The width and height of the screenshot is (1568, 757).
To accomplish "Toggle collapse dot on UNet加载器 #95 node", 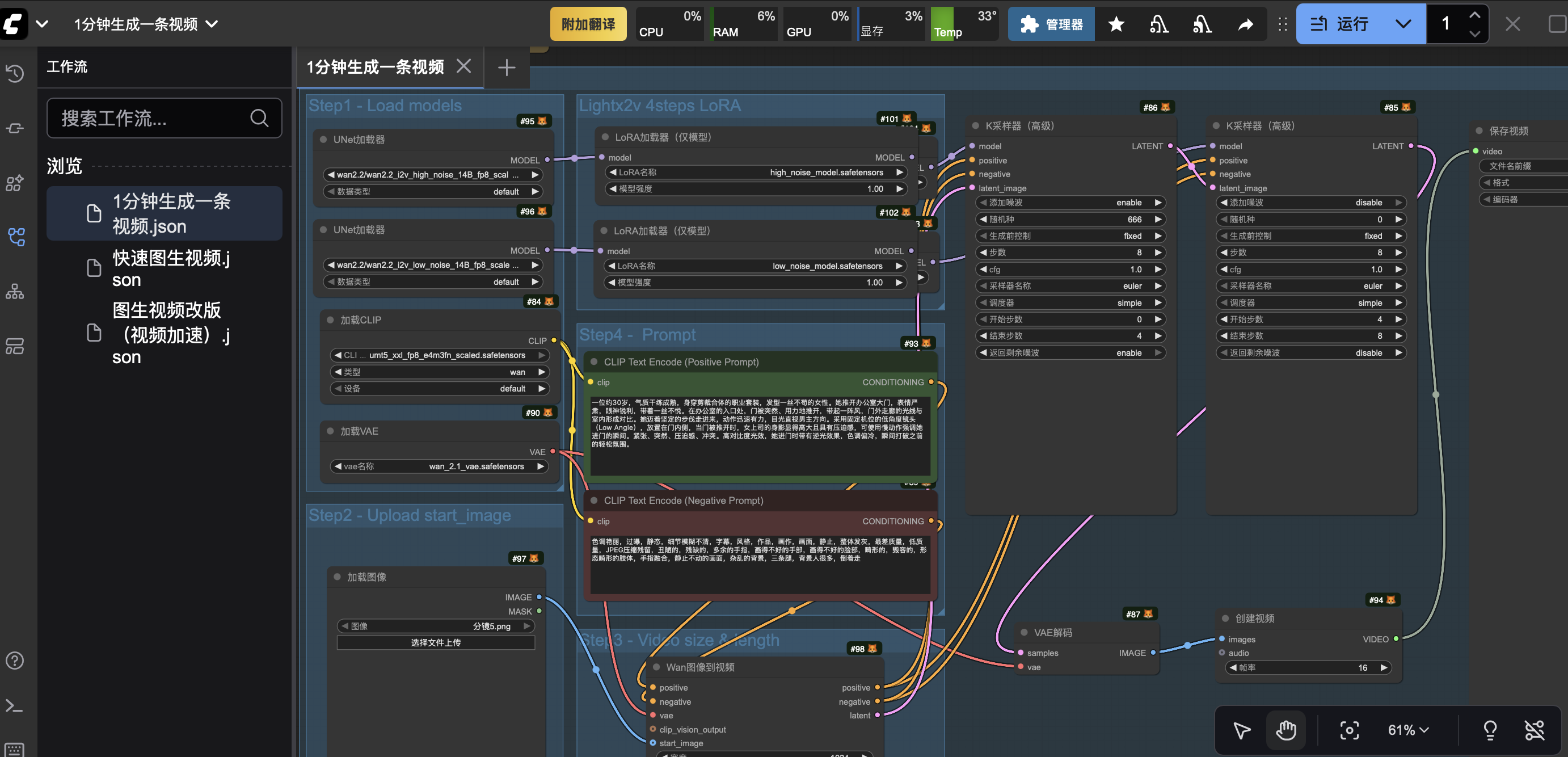I will (x=323, y=140).
